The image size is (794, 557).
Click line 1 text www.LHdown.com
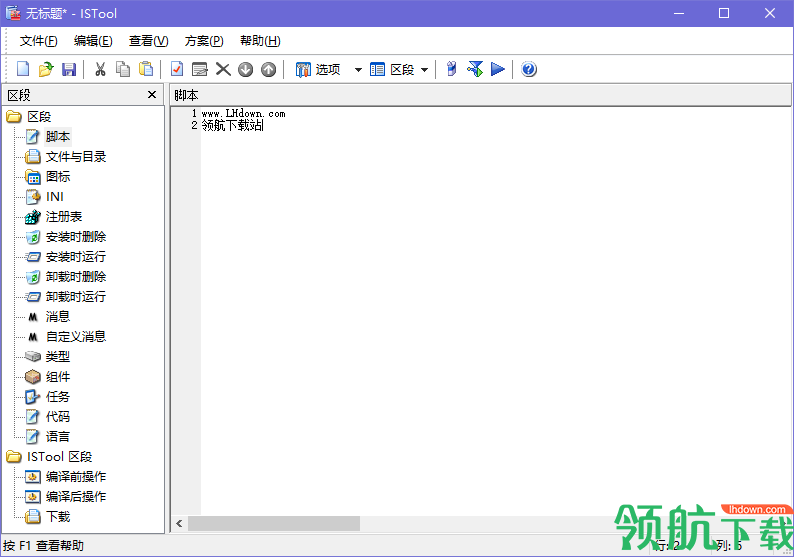[244, 113]
